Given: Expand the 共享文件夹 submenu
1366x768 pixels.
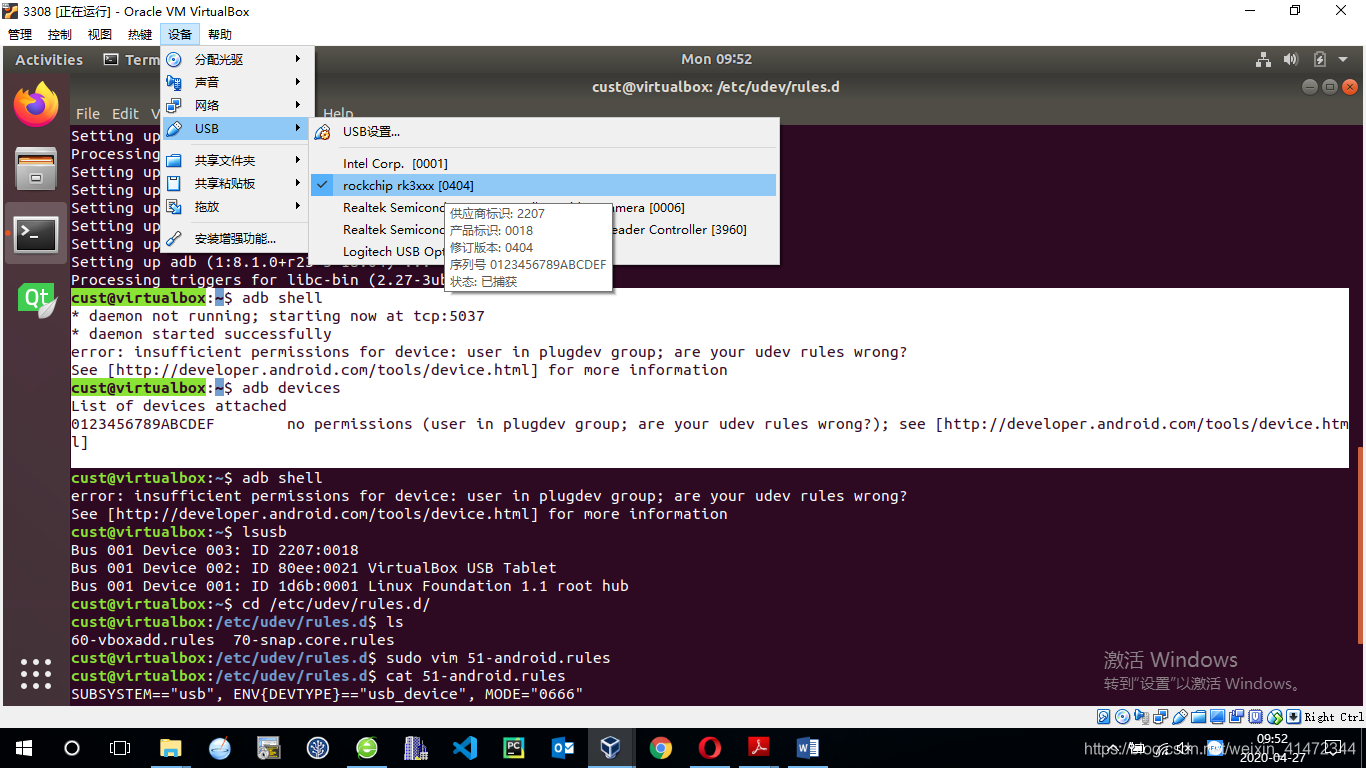Looking at the screenshot, I should coord(237,161).
